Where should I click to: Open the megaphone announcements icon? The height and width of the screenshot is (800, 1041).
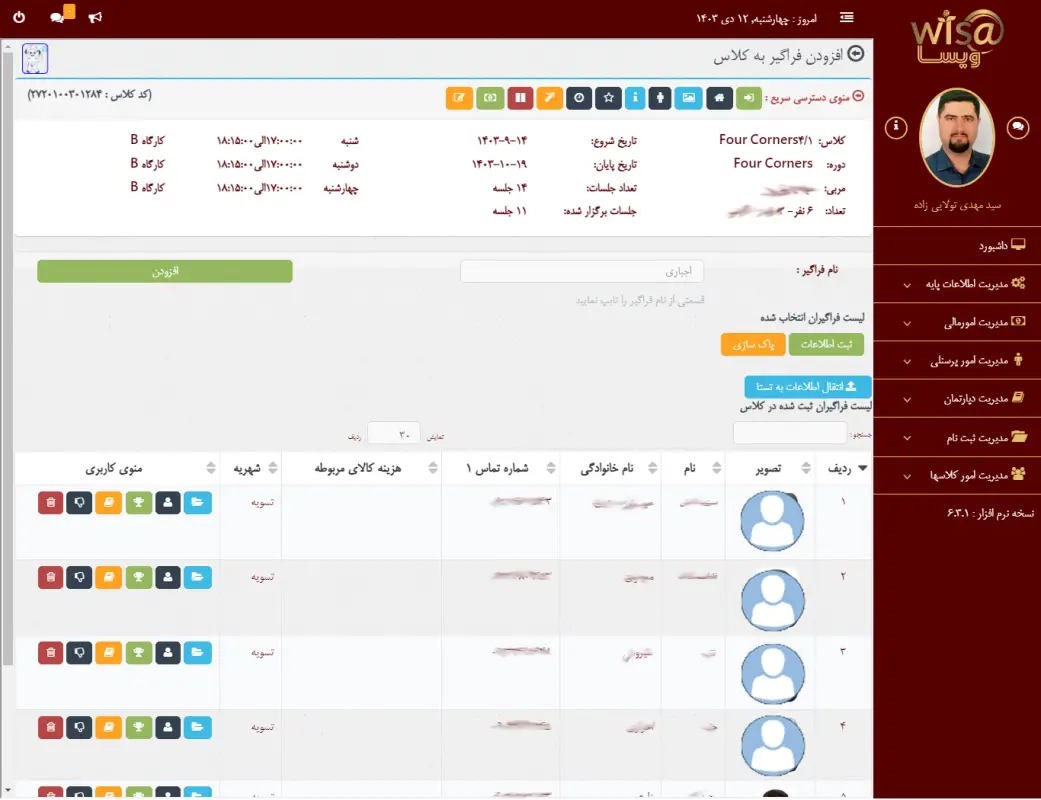pos(95,17)
